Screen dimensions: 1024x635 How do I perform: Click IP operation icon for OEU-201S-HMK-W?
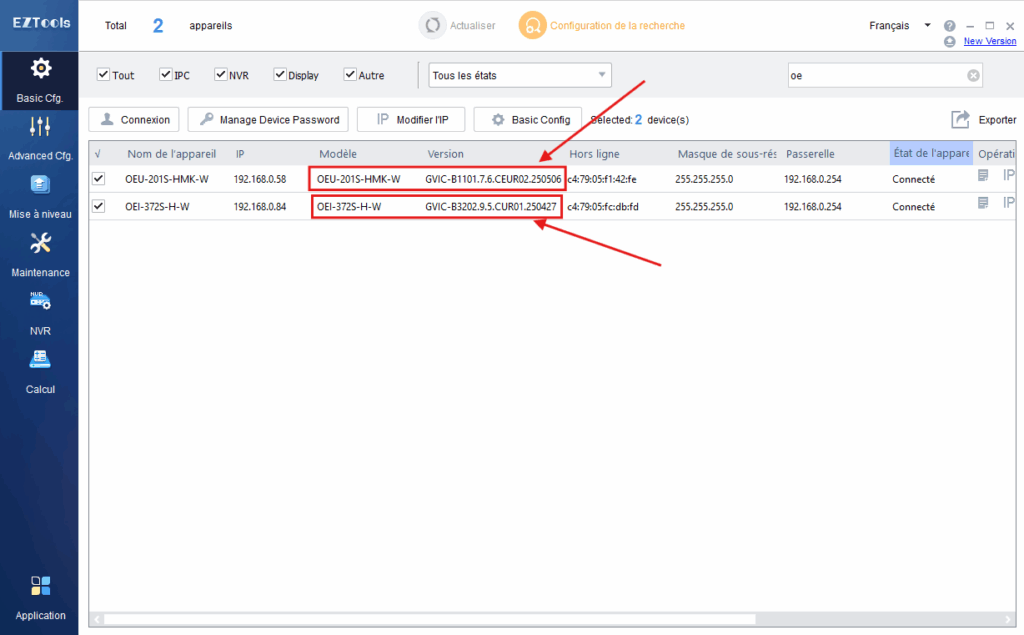(x=1009, y=175)
